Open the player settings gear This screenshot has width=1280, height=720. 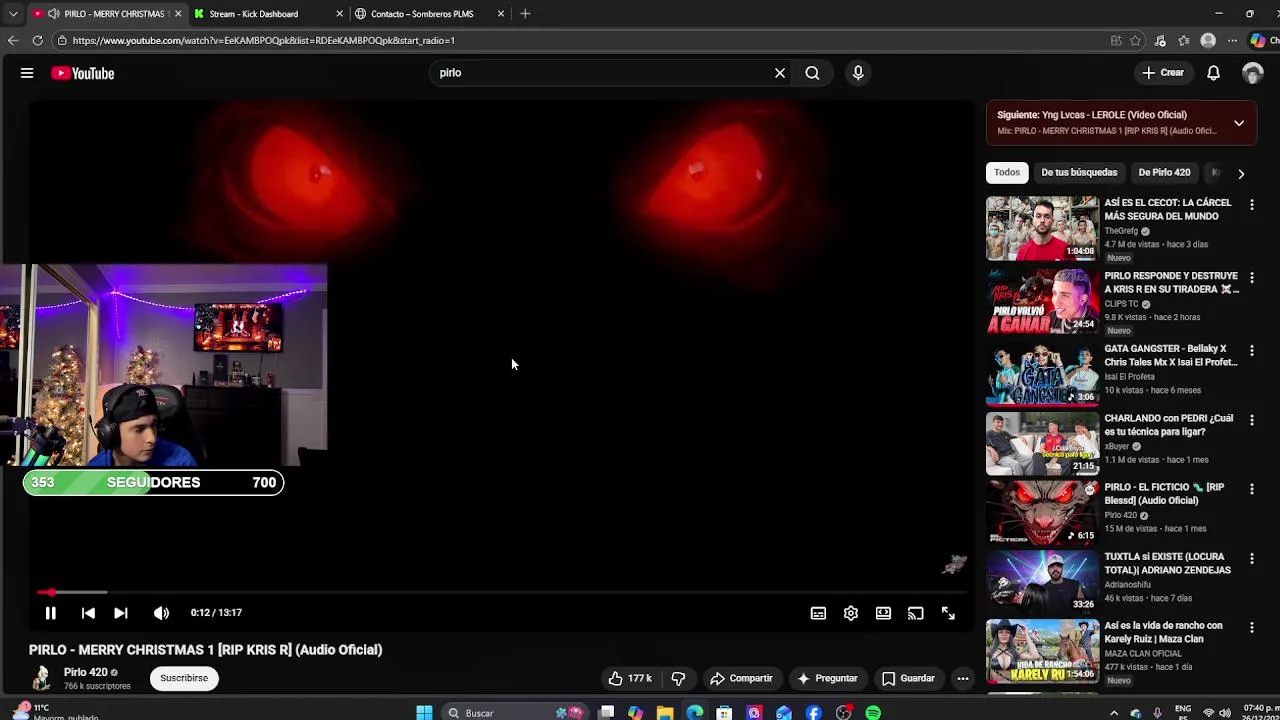click(851, 613)
